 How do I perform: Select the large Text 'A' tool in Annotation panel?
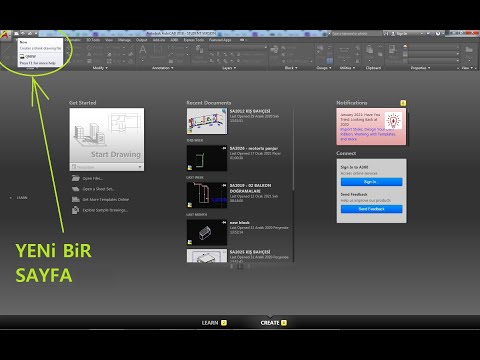[x=143, y=50]
